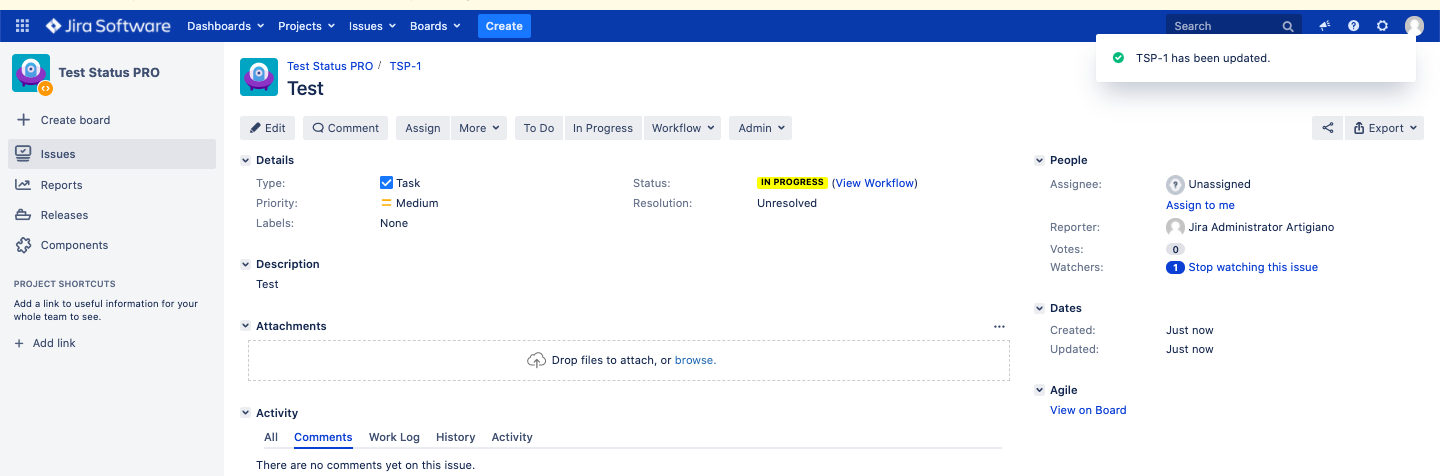Collapse the People section

1040,160
